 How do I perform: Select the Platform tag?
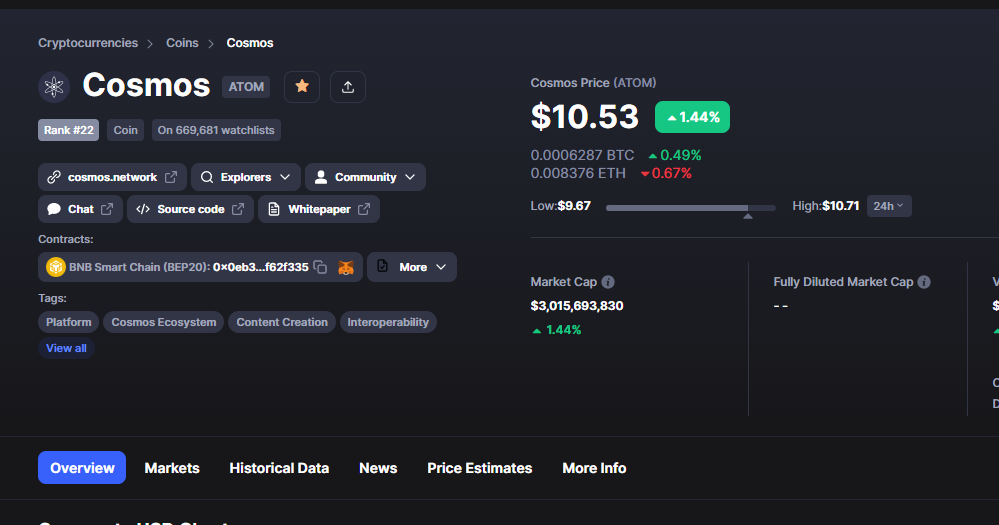[69, 322]
